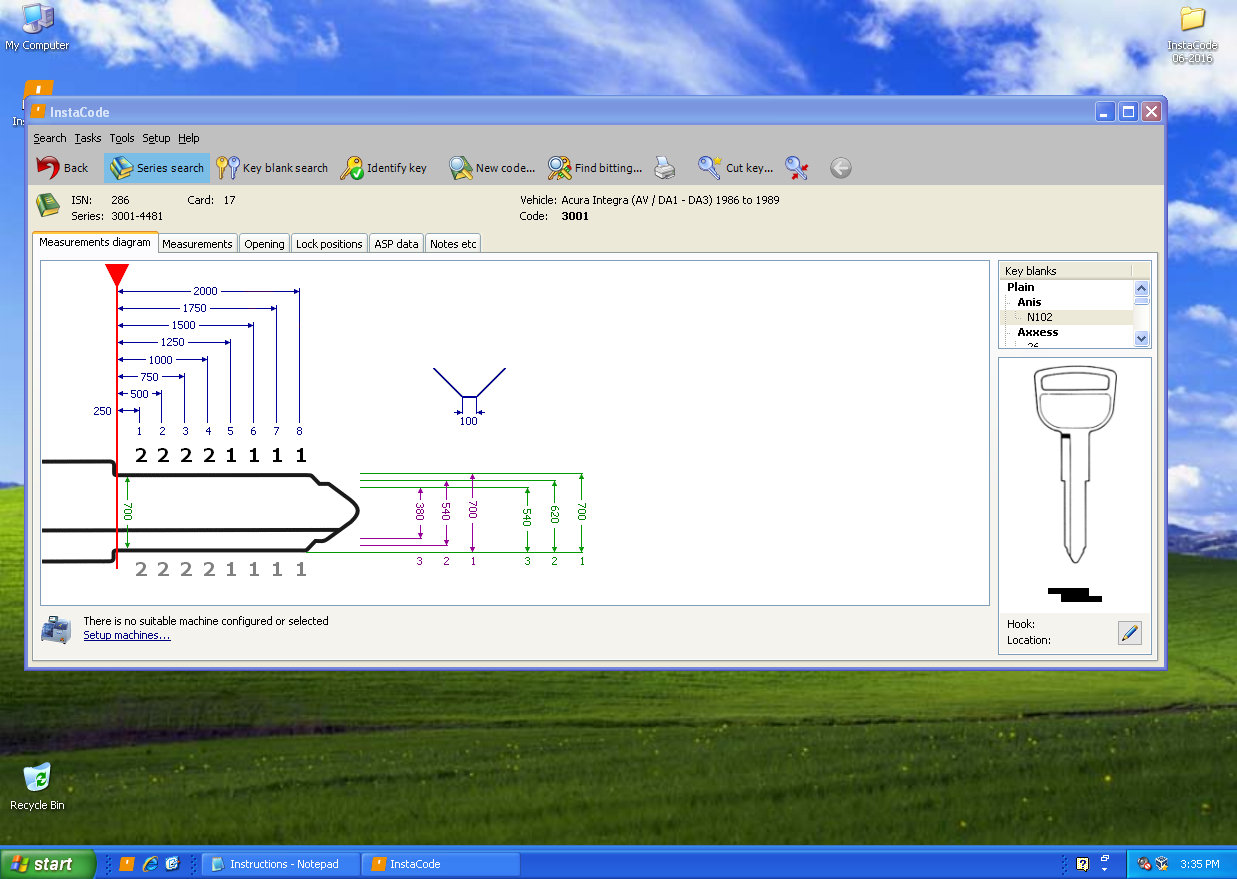This screenshot has width=1237, height=879.
Task: Click the pencil edit icon beside Hook
Action: (x=1129, y=632)
